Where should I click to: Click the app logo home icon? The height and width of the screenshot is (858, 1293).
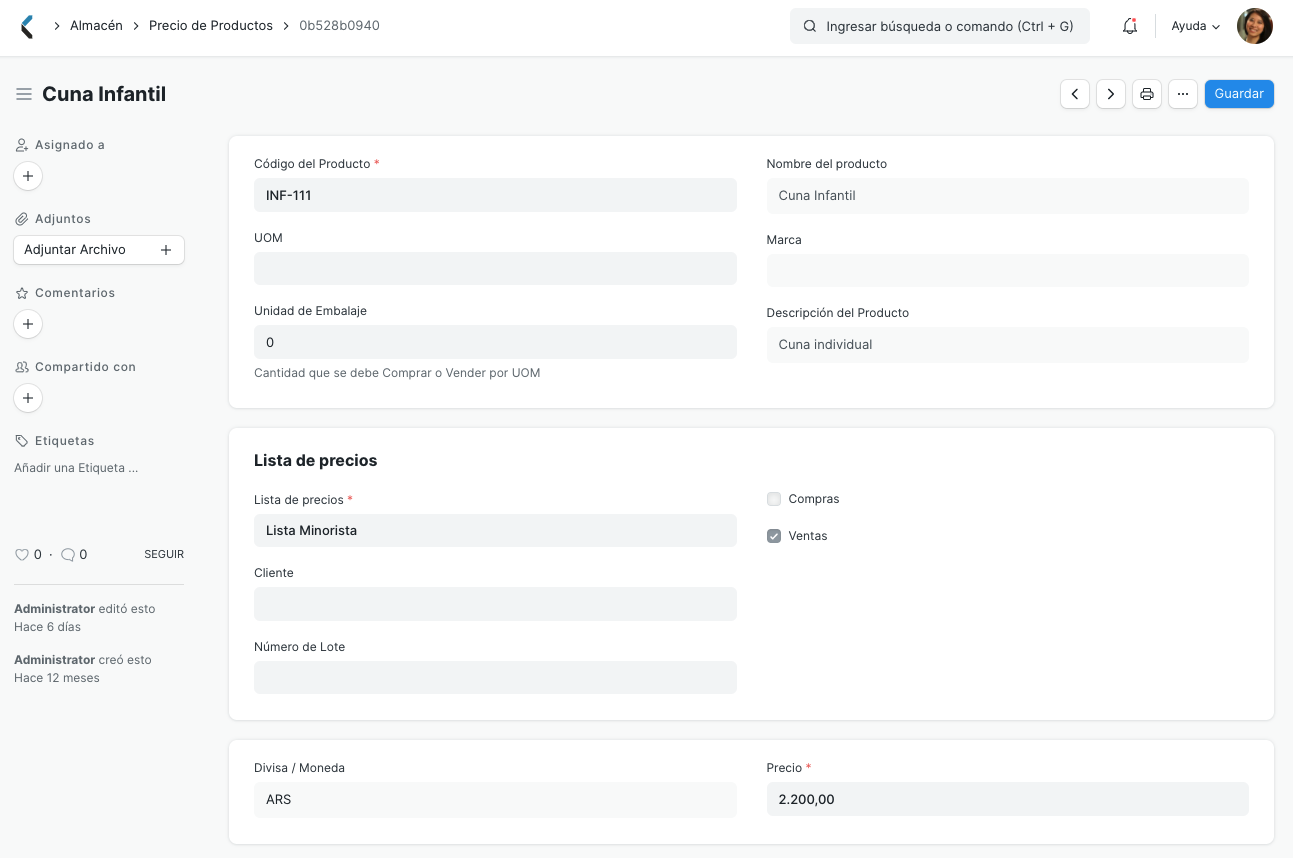pyautogui.click(x=27, y=26)
